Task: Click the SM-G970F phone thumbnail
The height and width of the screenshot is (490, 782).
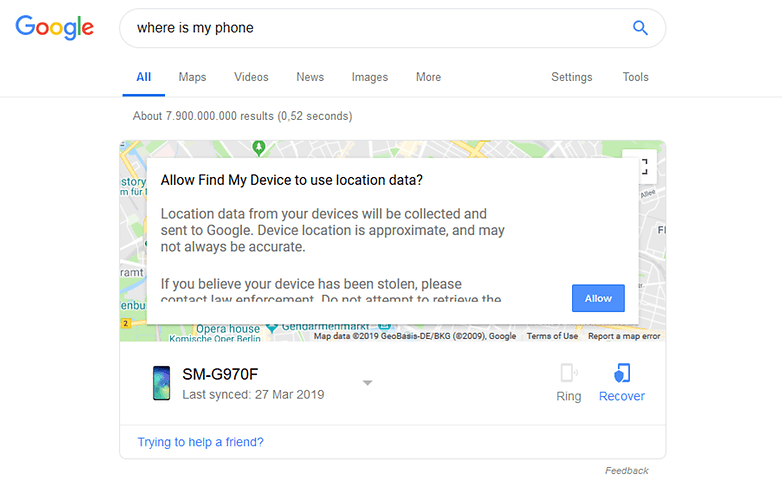Action: point(161,383)
